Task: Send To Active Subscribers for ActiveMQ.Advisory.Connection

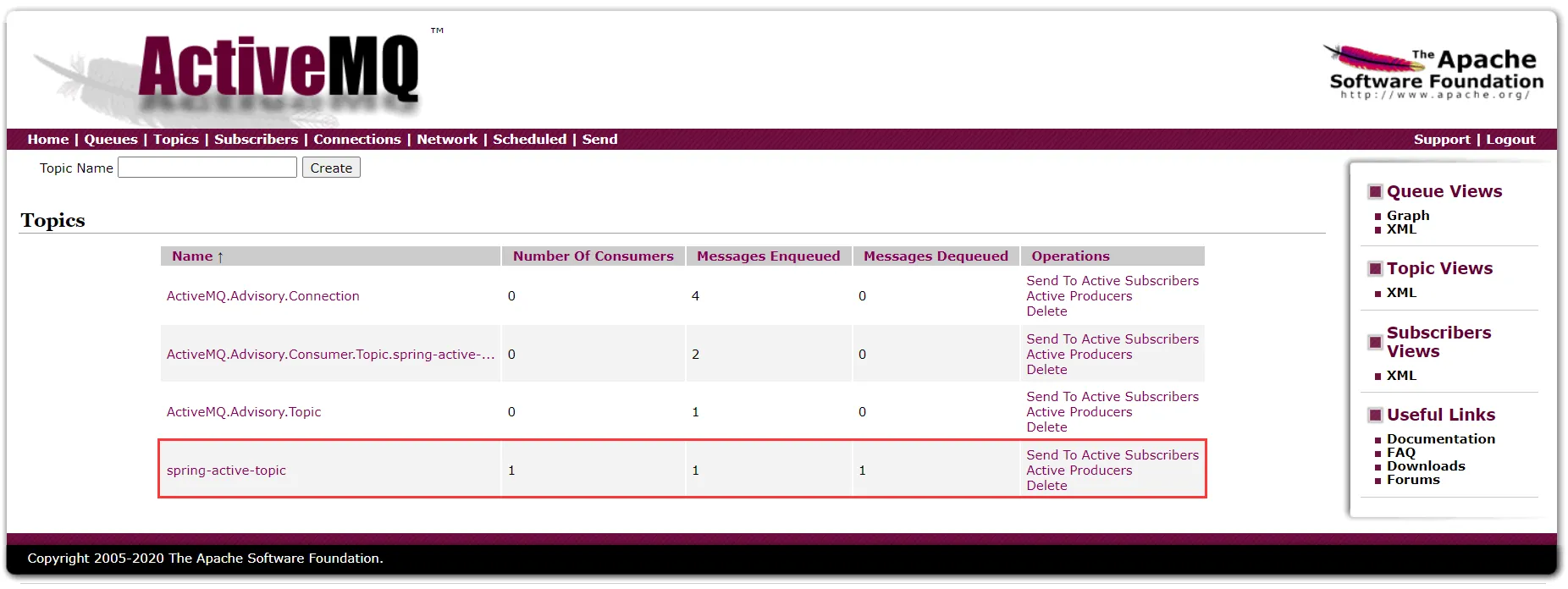Action: click(1112, 281)
